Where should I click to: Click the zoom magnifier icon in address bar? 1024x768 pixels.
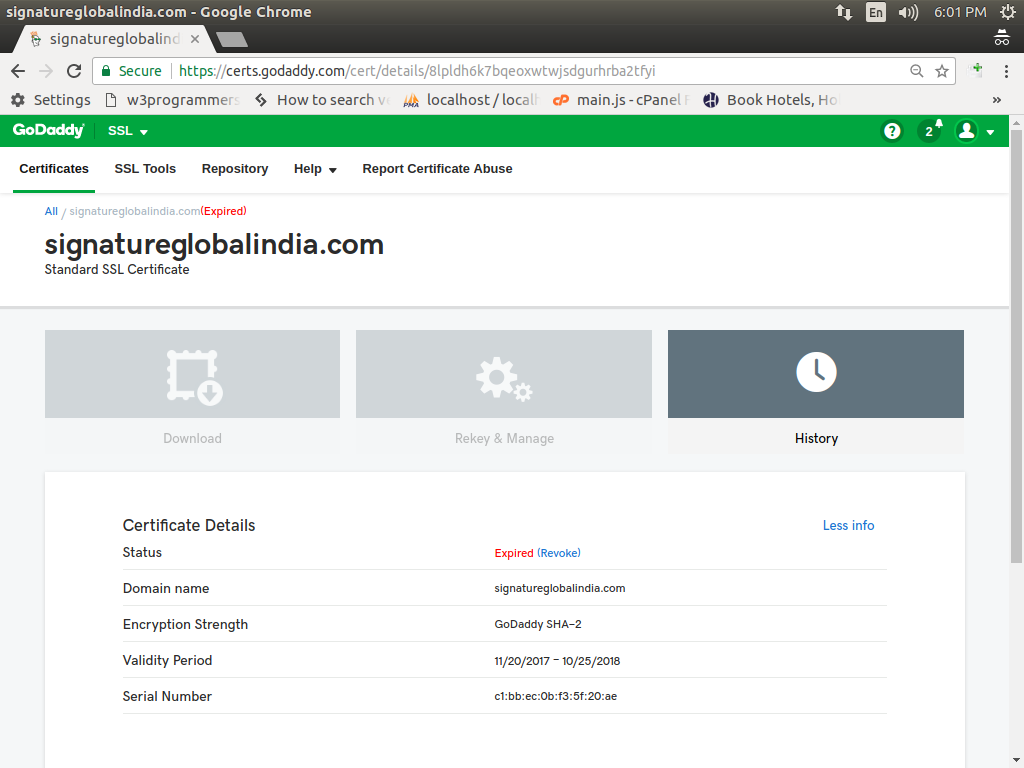pos(916,71)
